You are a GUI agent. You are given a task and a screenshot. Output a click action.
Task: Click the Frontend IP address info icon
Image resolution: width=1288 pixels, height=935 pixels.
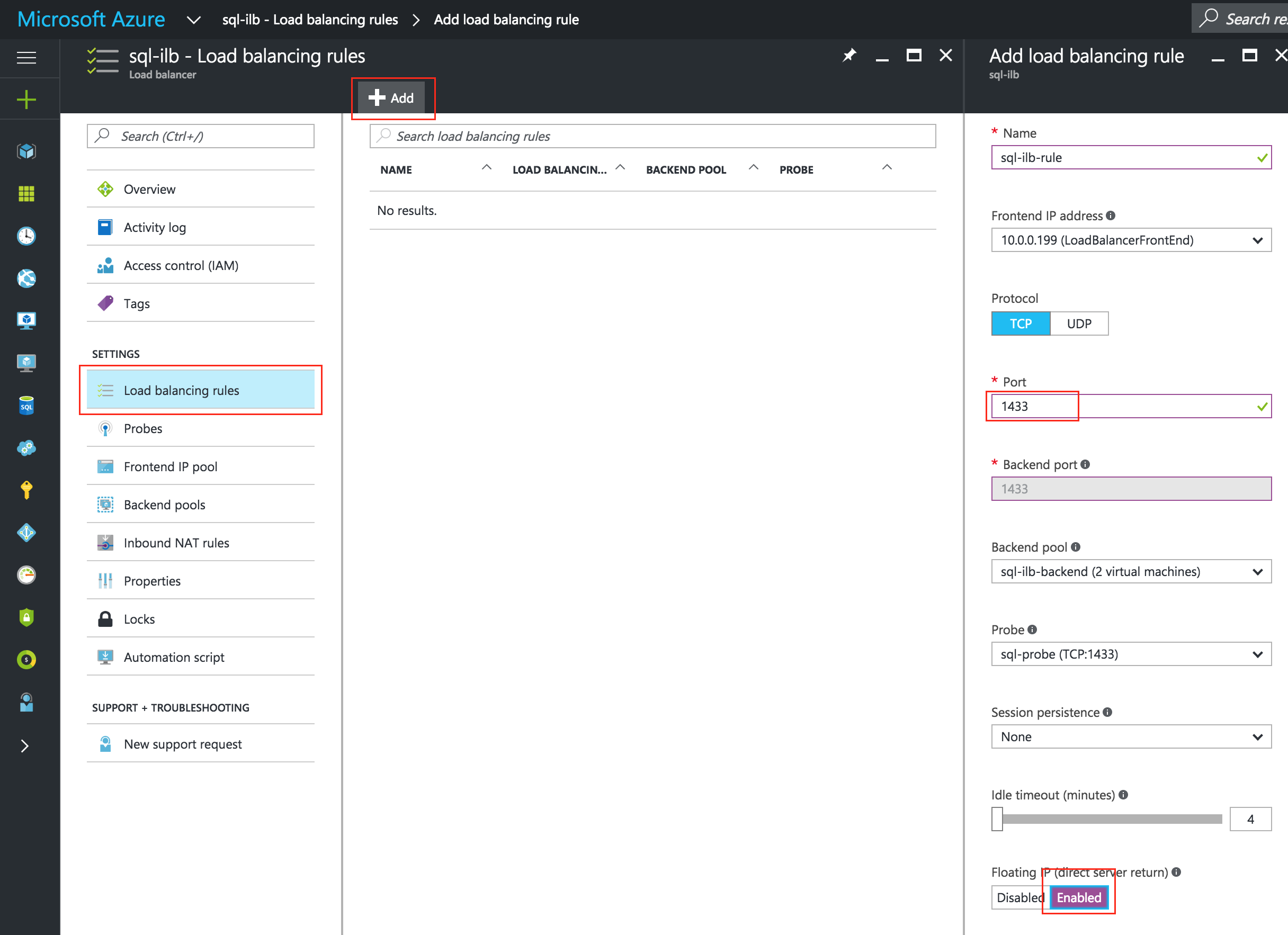(x=1111, y=215)
